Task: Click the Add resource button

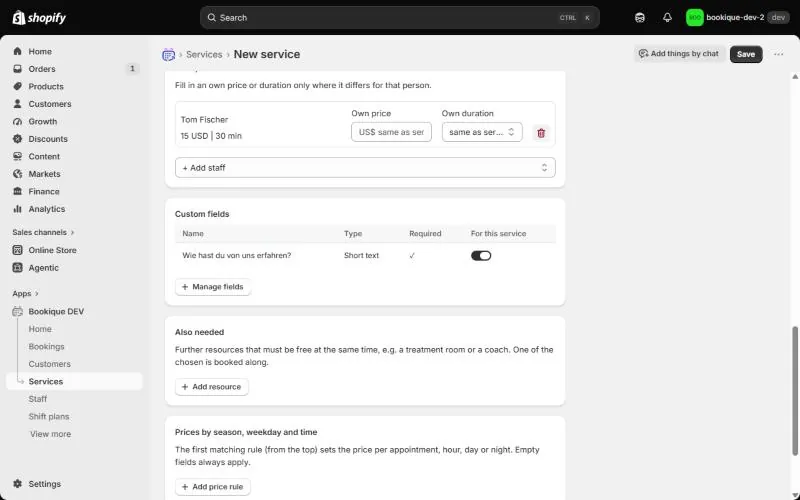Action: 212,387
